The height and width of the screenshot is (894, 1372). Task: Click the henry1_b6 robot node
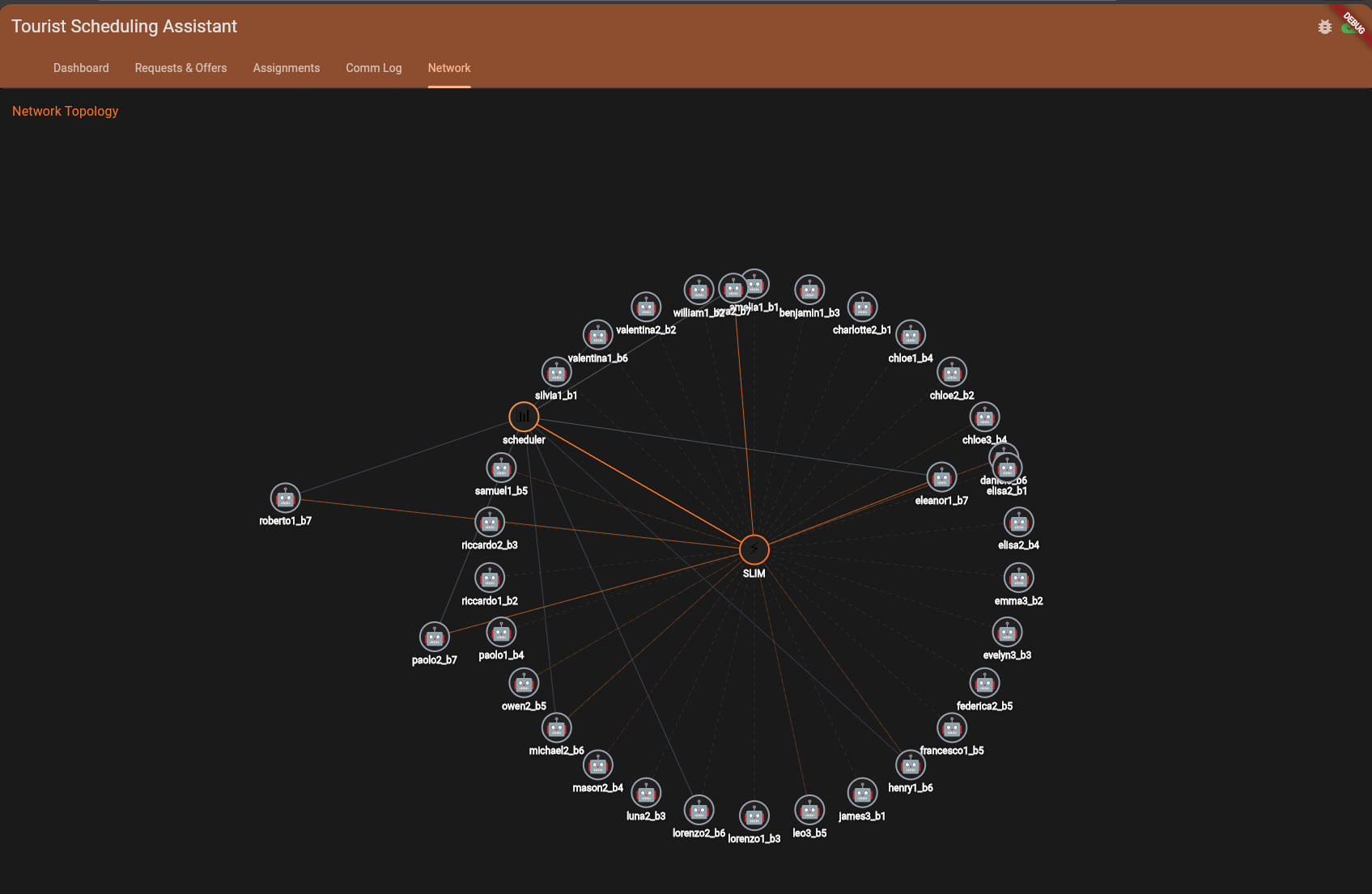pos(910,765)
